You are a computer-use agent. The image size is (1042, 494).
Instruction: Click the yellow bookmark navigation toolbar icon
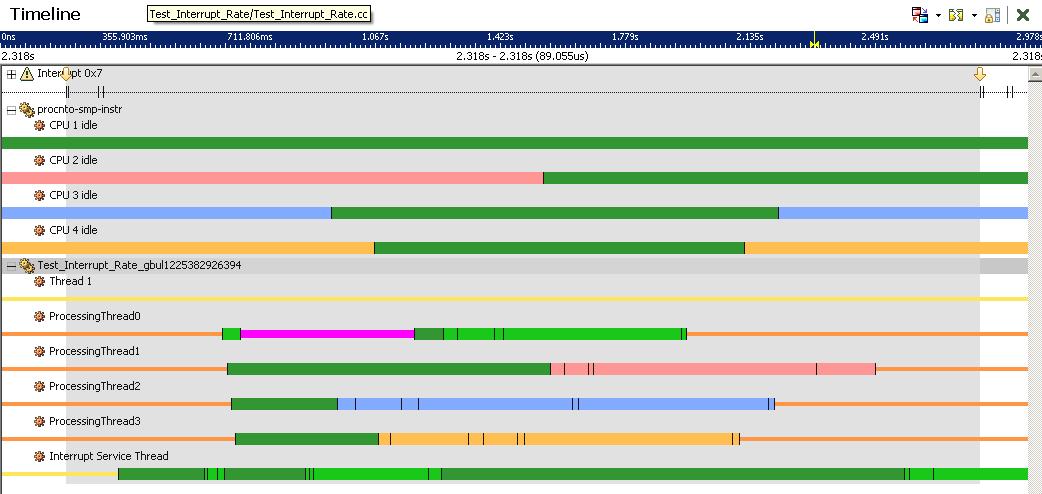[955, 15]
